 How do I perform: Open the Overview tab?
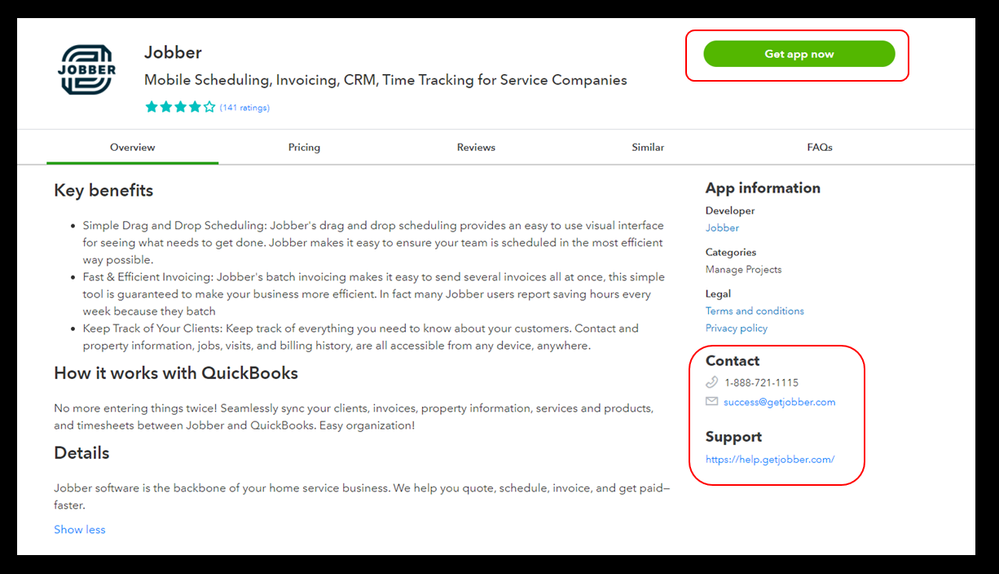click(132, 147)
